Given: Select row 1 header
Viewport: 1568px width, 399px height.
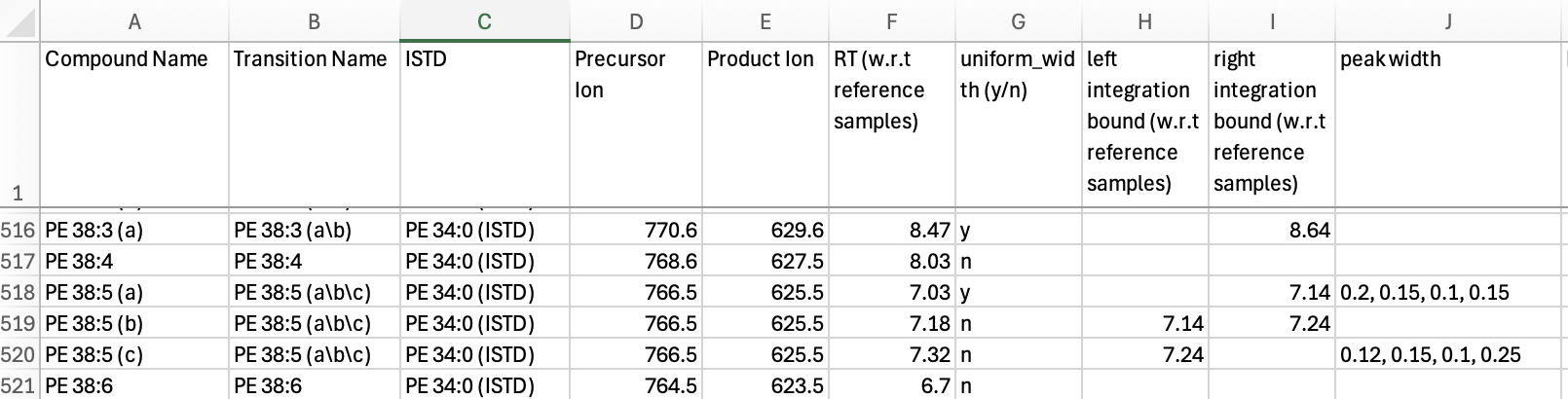Looking at the screenshot, I should 19,125.
